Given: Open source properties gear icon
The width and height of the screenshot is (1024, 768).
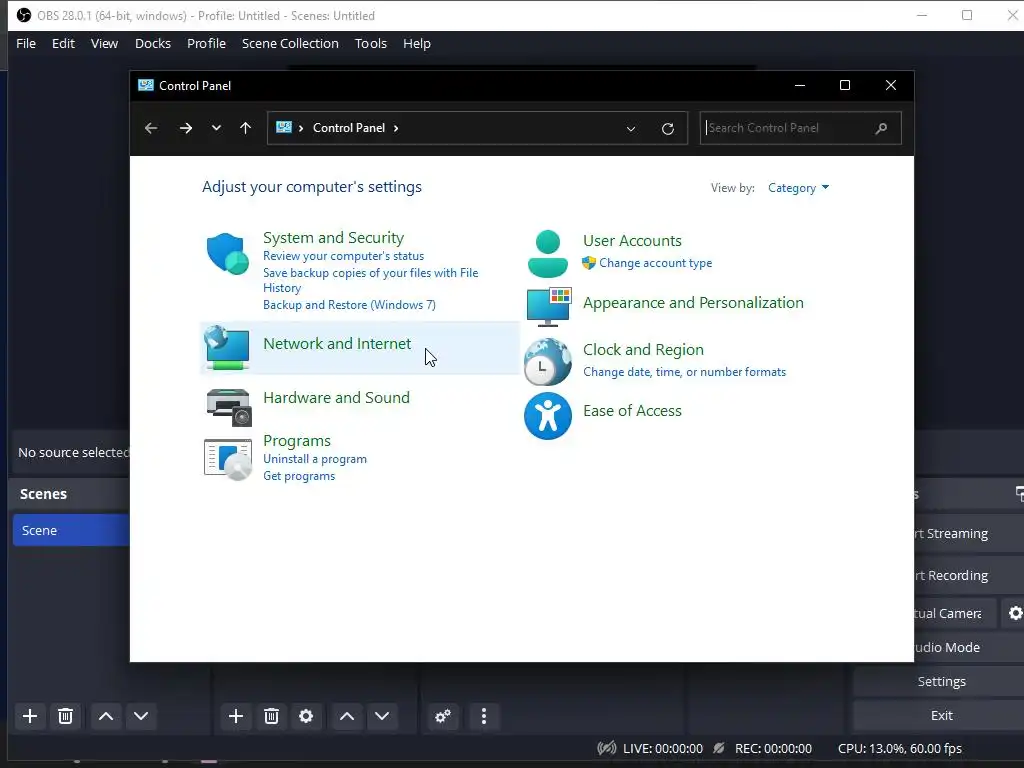Looking at the screenshot, I should pyautogui.click(x=306, y=716).
